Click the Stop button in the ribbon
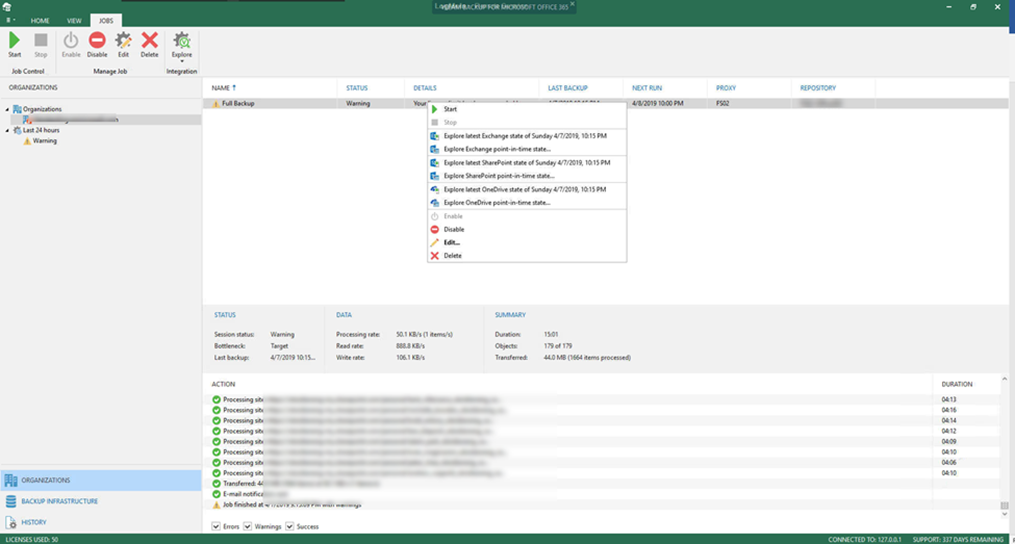This screenshot has height=544, width=1015. tap(41, 45)
